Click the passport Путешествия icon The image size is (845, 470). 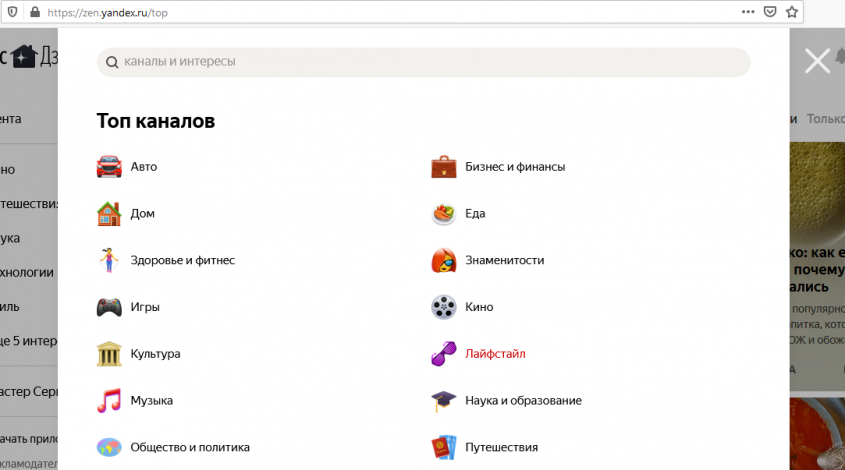tap(444, 447)
